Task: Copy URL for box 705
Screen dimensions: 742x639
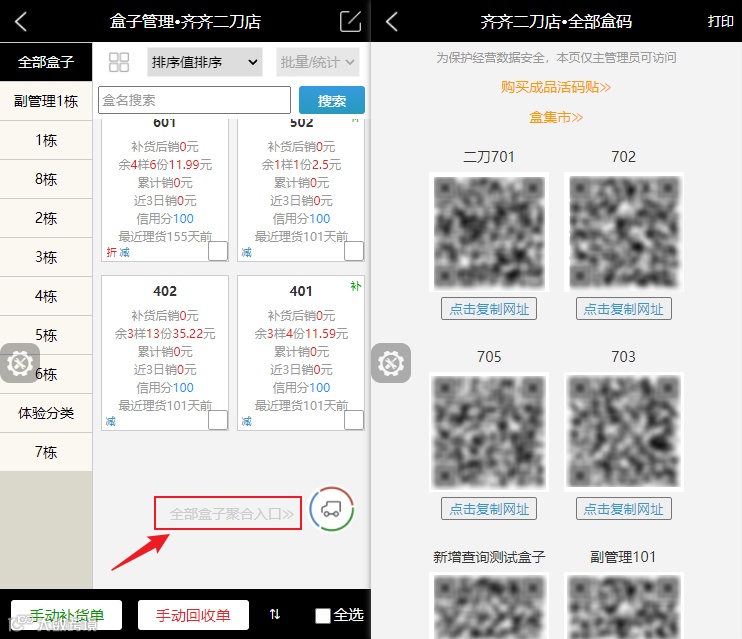Action: pyautogui.click(x=489, y=509)
